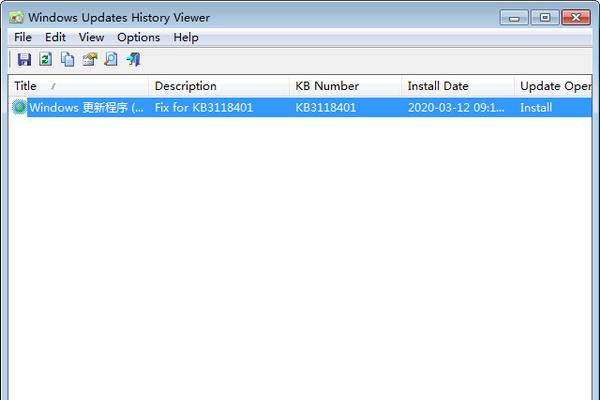The width and height of the screenshot is (600, 400).
Task: Click the Save floppy disk toolbar icon
Action: click(x=24, y=59)
